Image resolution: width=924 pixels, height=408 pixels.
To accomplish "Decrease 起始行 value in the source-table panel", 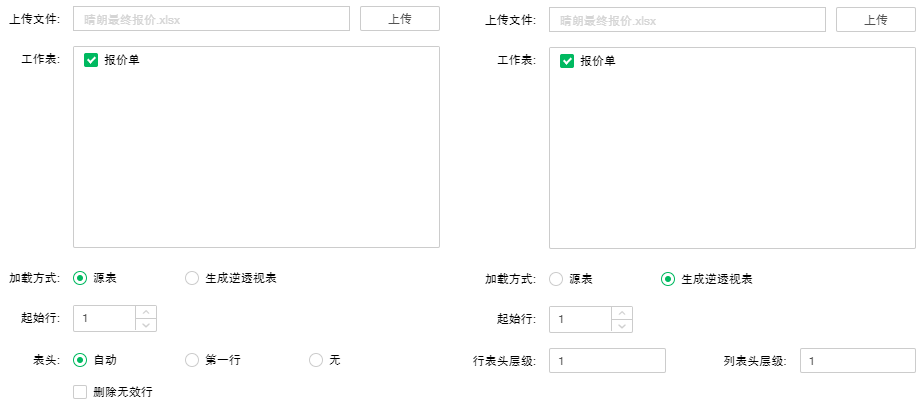I will tap(146, 325).
